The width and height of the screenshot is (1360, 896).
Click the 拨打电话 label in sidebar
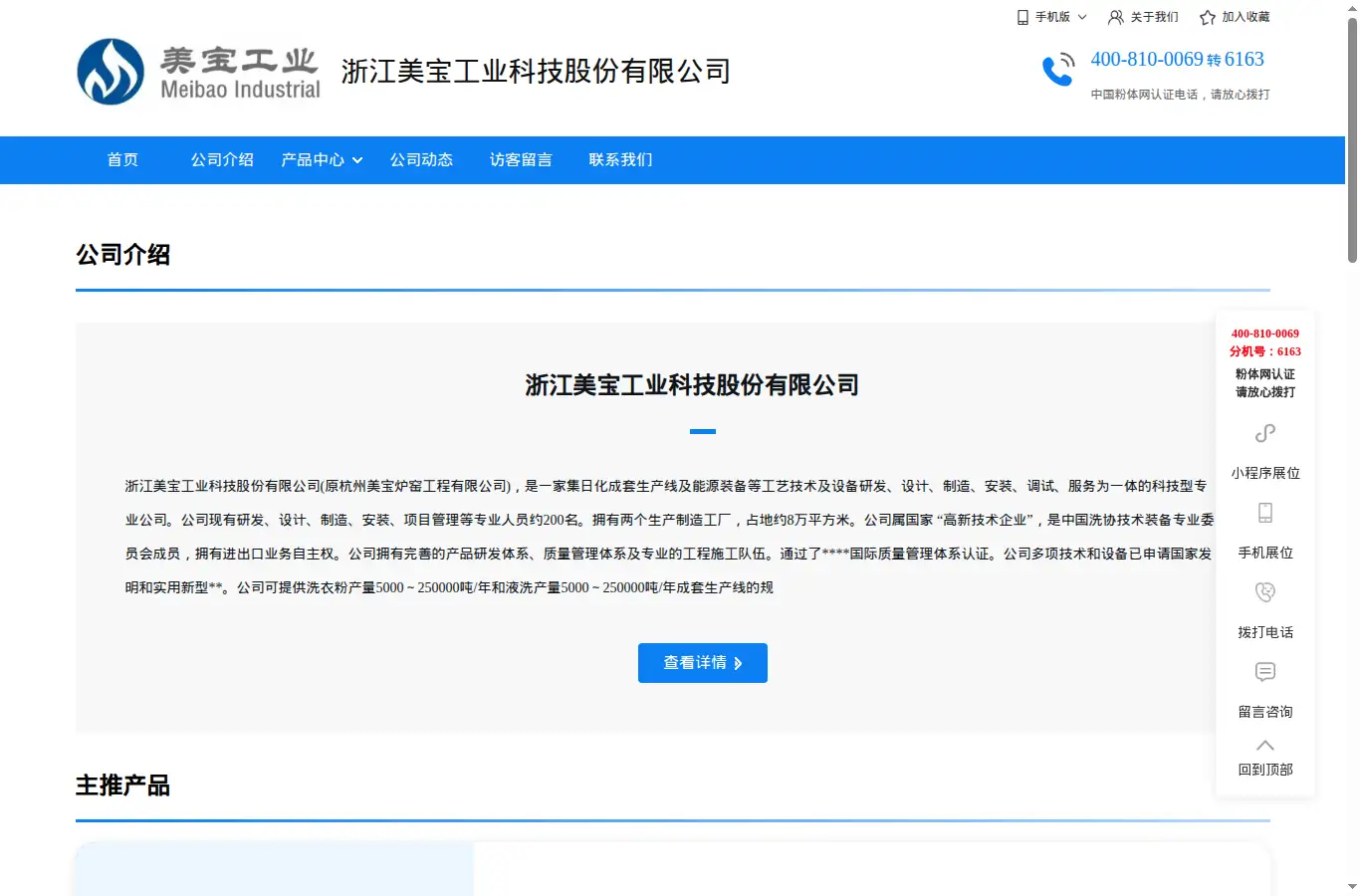pyautogui.click(x=1265, y=632)
